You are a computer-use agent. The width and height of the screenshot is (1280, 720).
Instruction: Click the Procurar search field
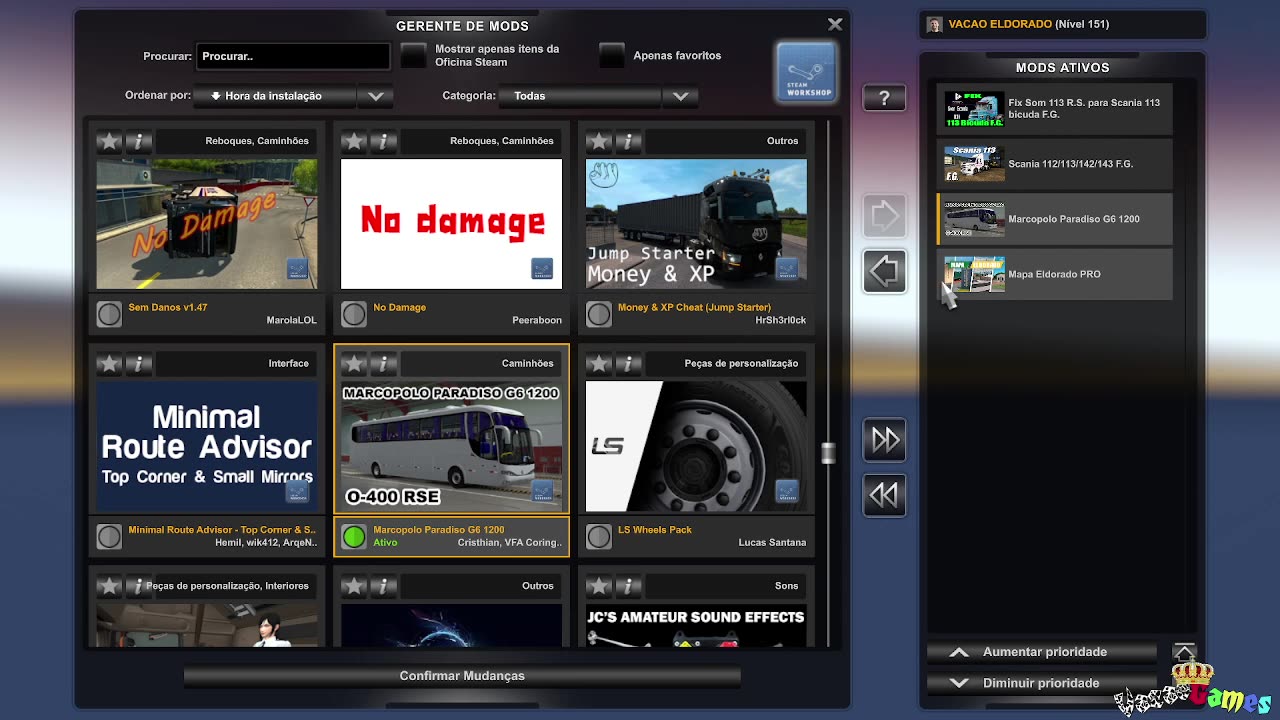tap(293, 56)
